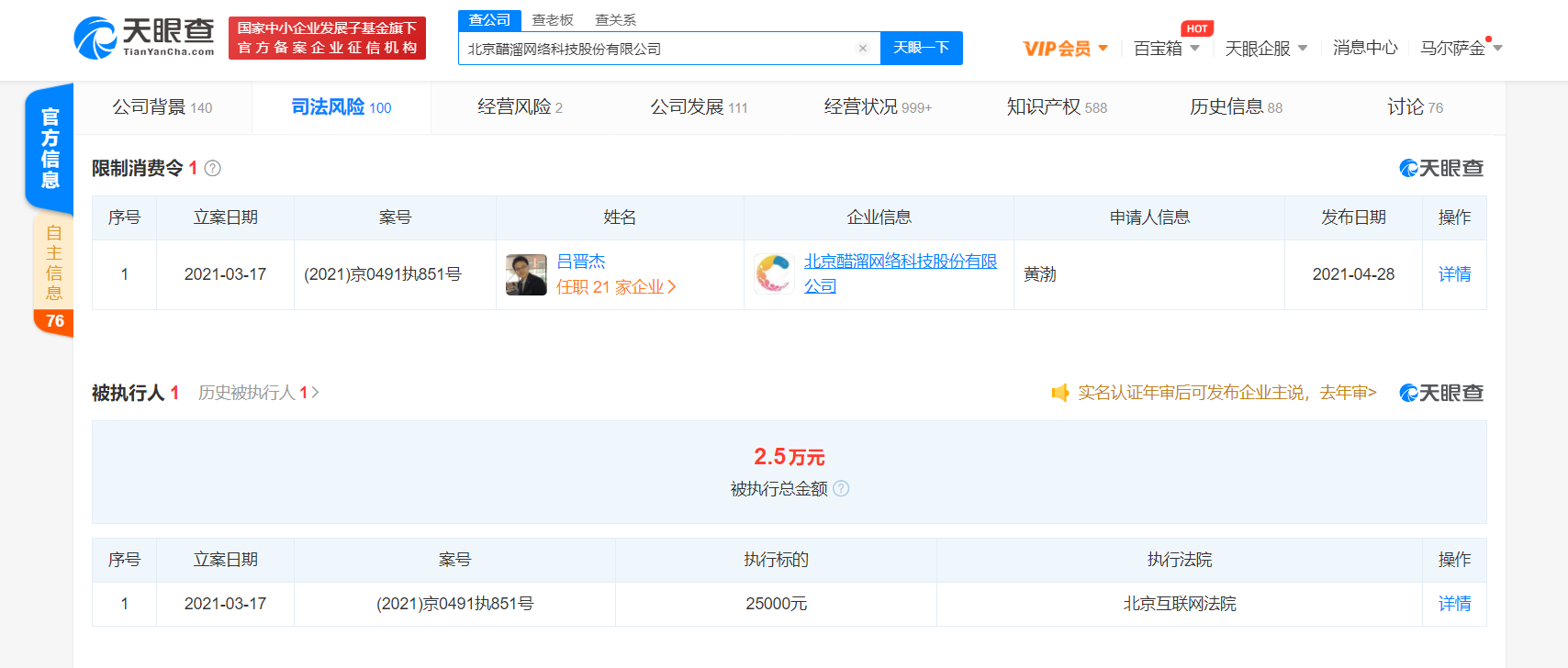1568x668 pixels.
Task: Select the 查老板 search tab
Action: coord(553,20)
